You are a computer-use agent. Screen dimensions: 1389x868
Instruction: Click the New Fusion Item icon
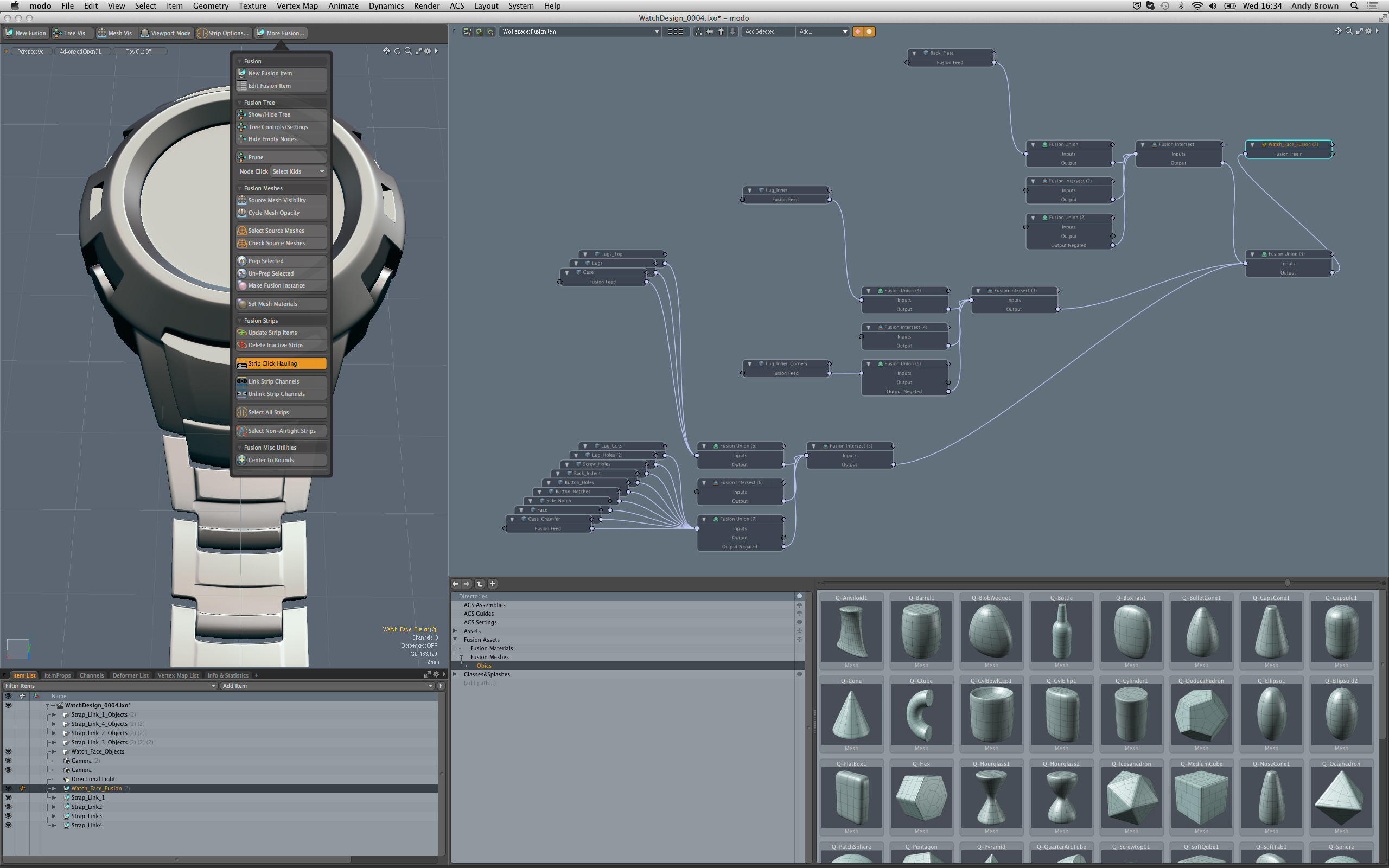(242, 73)
